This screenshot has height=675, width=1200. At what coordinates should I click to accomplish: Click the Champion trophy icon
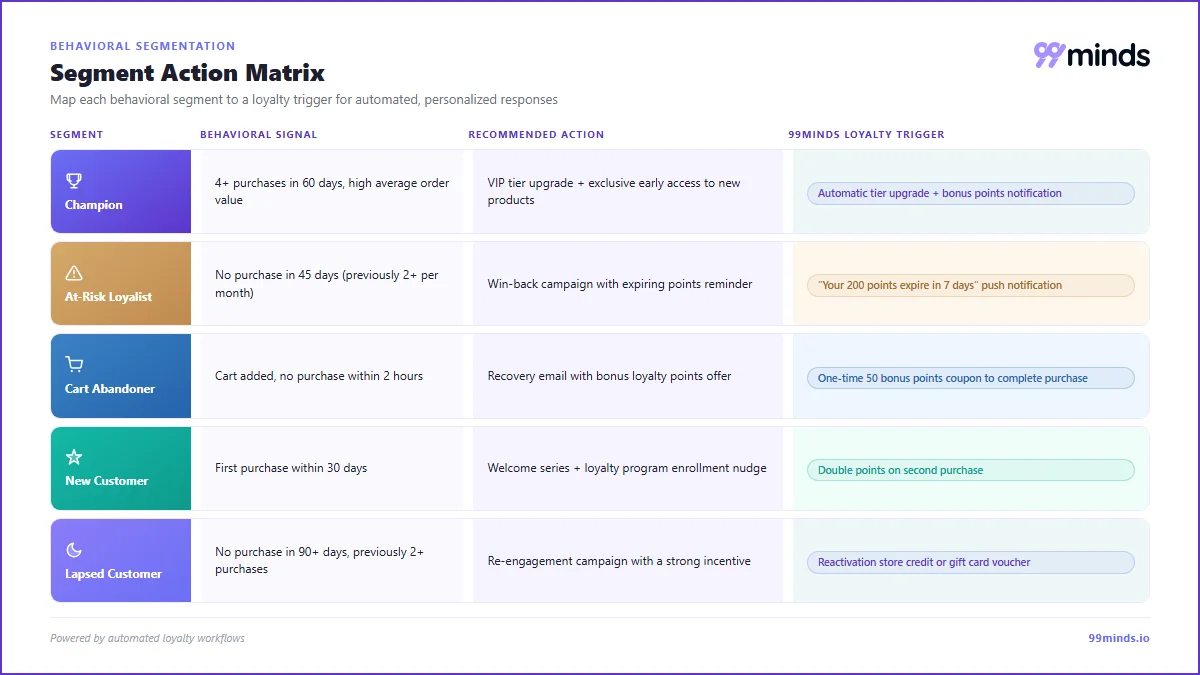click(73, 181)
